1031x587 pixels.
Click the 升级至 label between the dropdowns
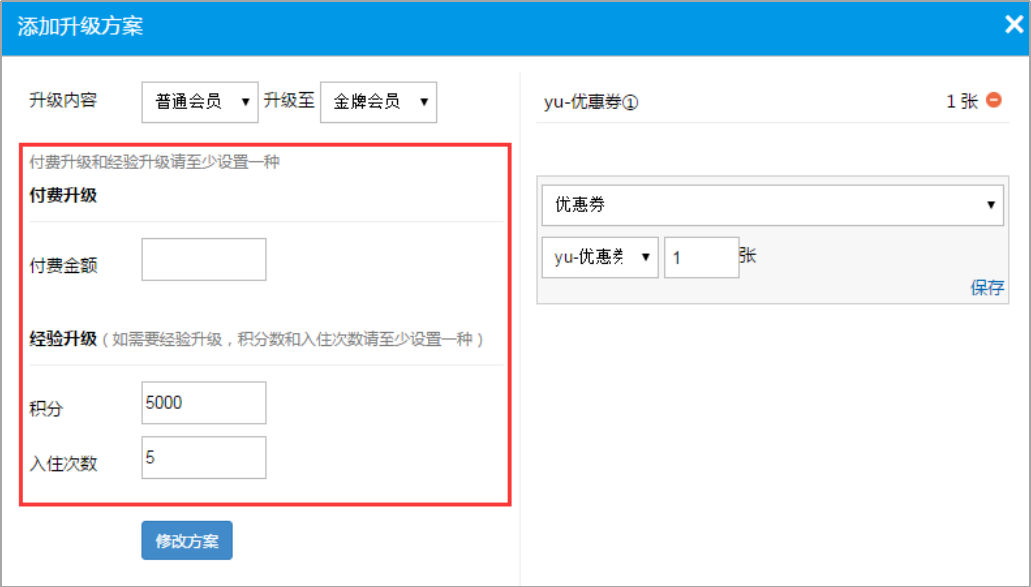[290, 102]
